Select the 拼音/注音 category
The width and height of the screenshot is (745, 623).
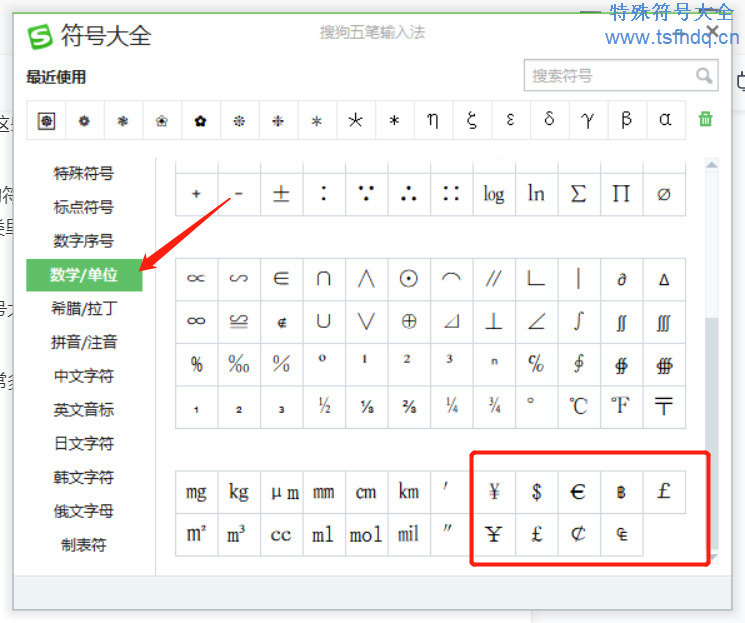click(x=84, y=342)
